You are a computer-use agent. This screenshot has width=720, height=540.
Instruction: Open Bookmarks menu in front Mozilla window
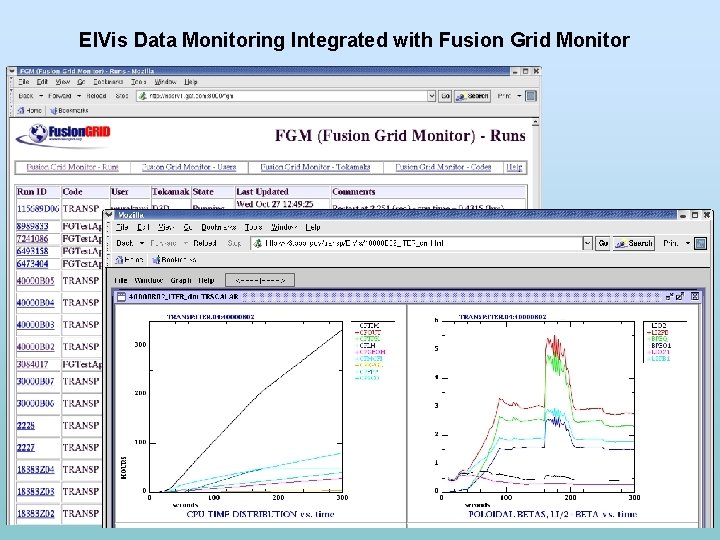(219, 227)
